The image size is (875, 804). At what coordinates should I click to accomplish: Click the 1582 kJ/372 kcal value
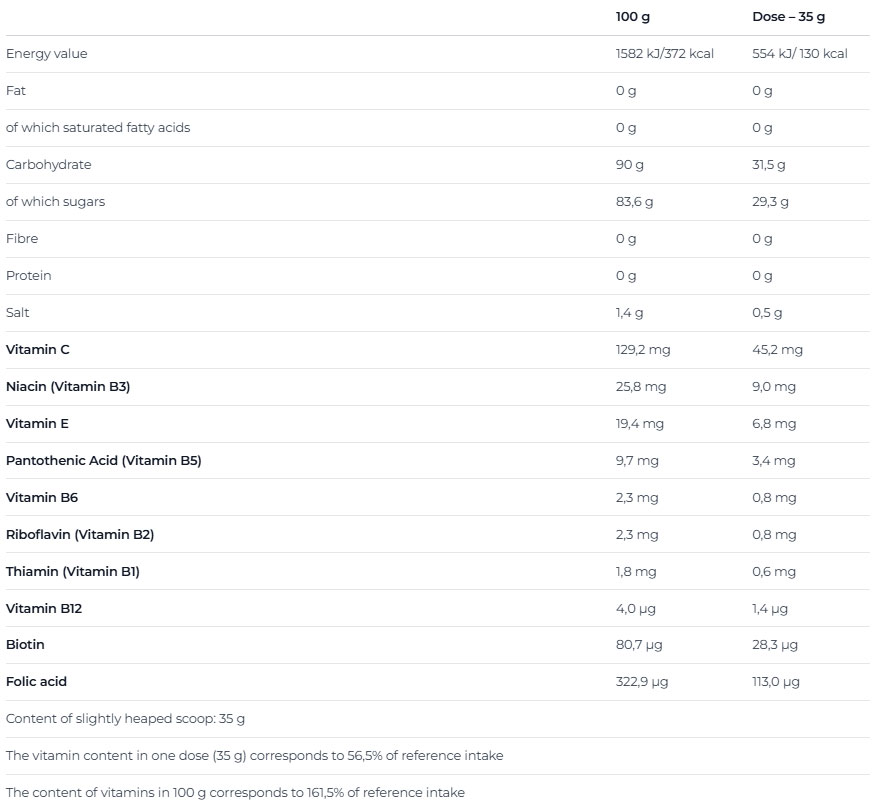point(664,54)
